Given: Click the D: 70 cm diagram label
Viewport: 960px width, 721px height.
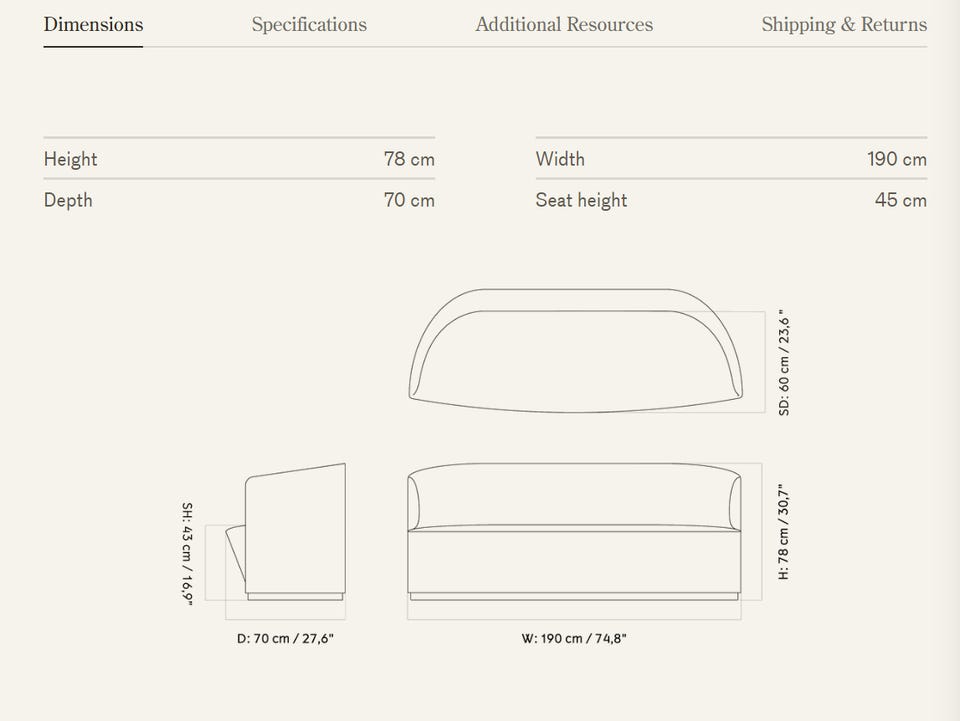Looking at the screenshot, I should 285,638.
